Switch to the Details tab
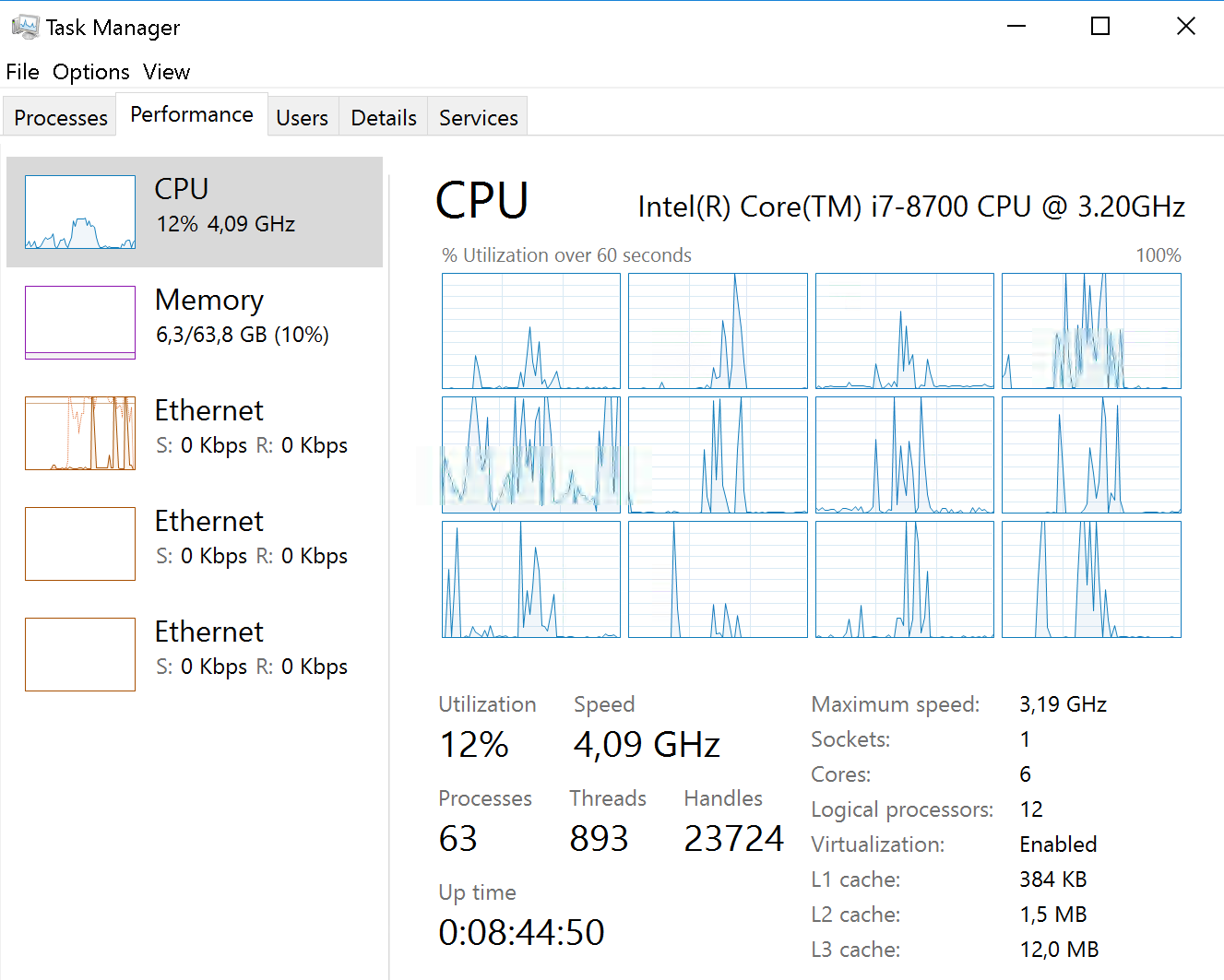The width and height of the screenshot is (1224, 980). tap(384, 118)
